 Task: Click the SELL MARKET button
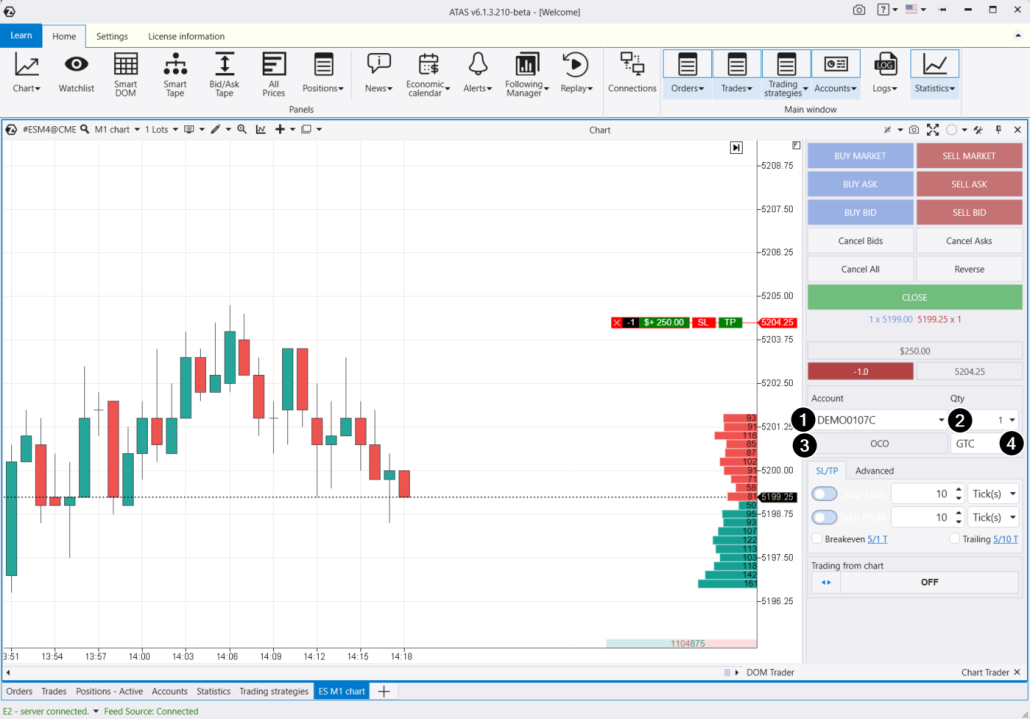click(x=969, y=156)
